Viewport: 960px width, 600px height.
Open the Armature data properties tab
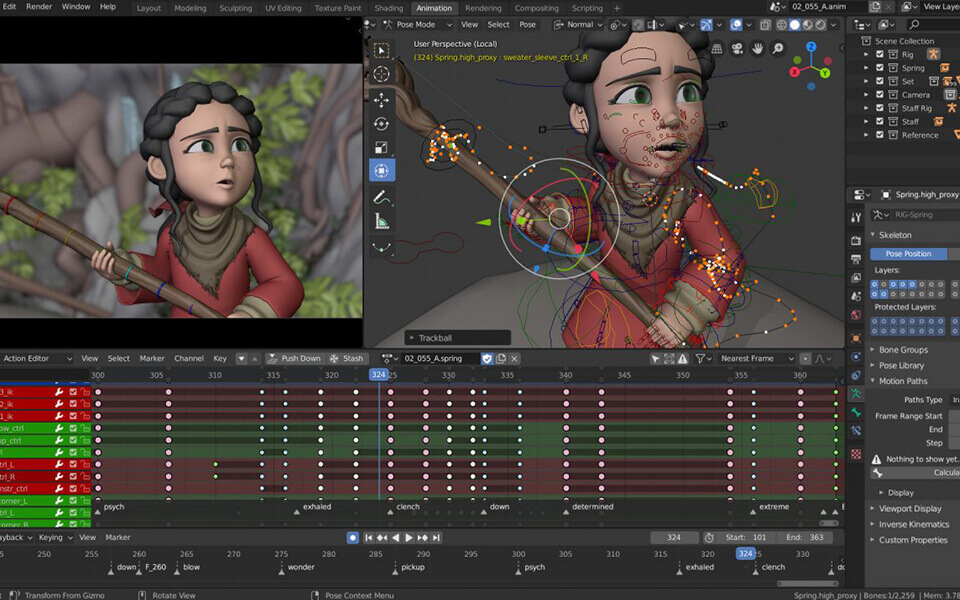click(856, 394)
